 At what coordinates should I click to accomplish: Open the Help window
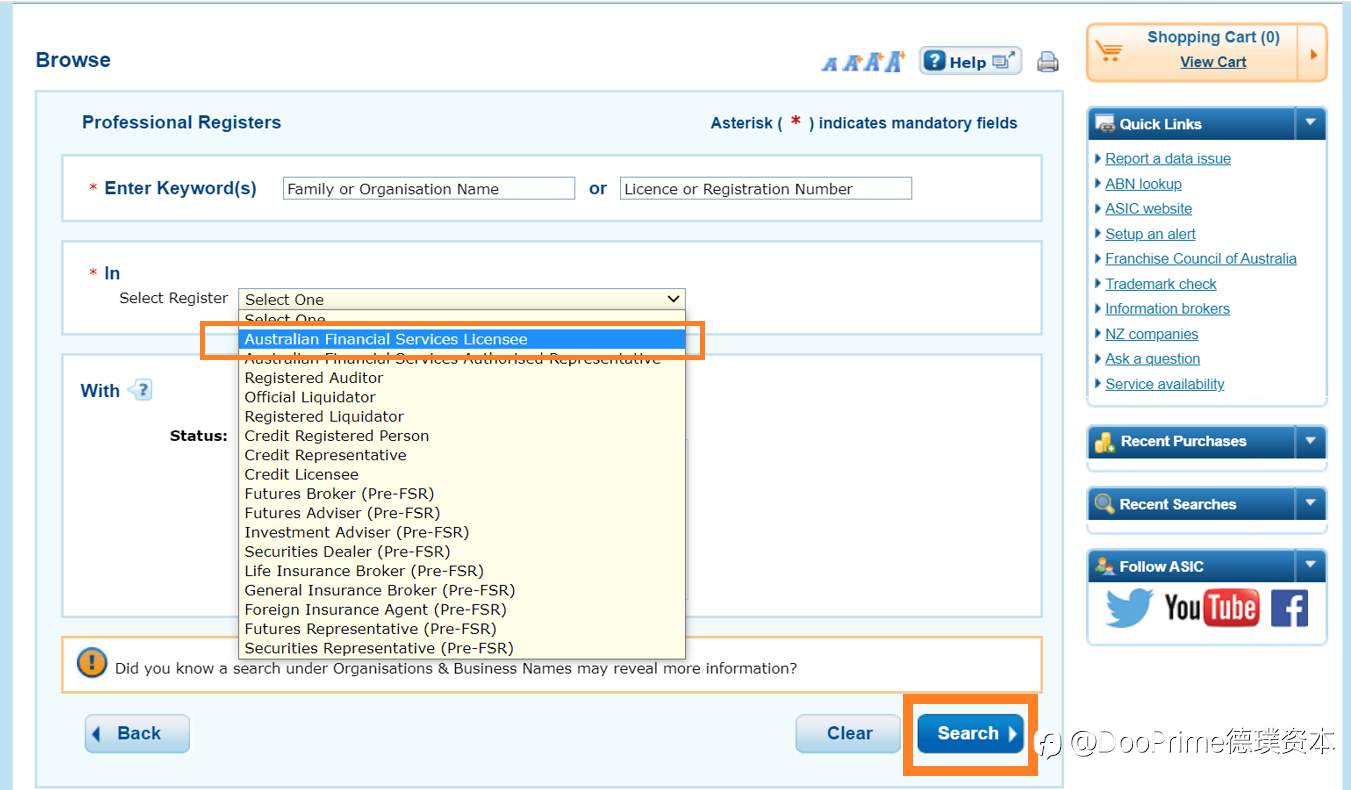click(x=970, y=62)
